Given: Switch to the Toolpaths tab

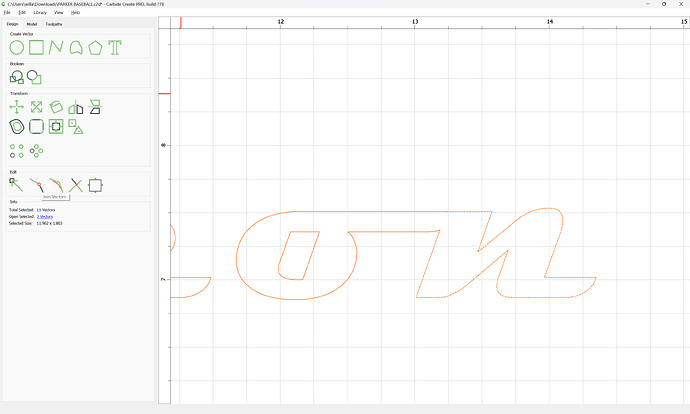Looking at the screenshot, I should pyautogui.click(x=54, y=24).
